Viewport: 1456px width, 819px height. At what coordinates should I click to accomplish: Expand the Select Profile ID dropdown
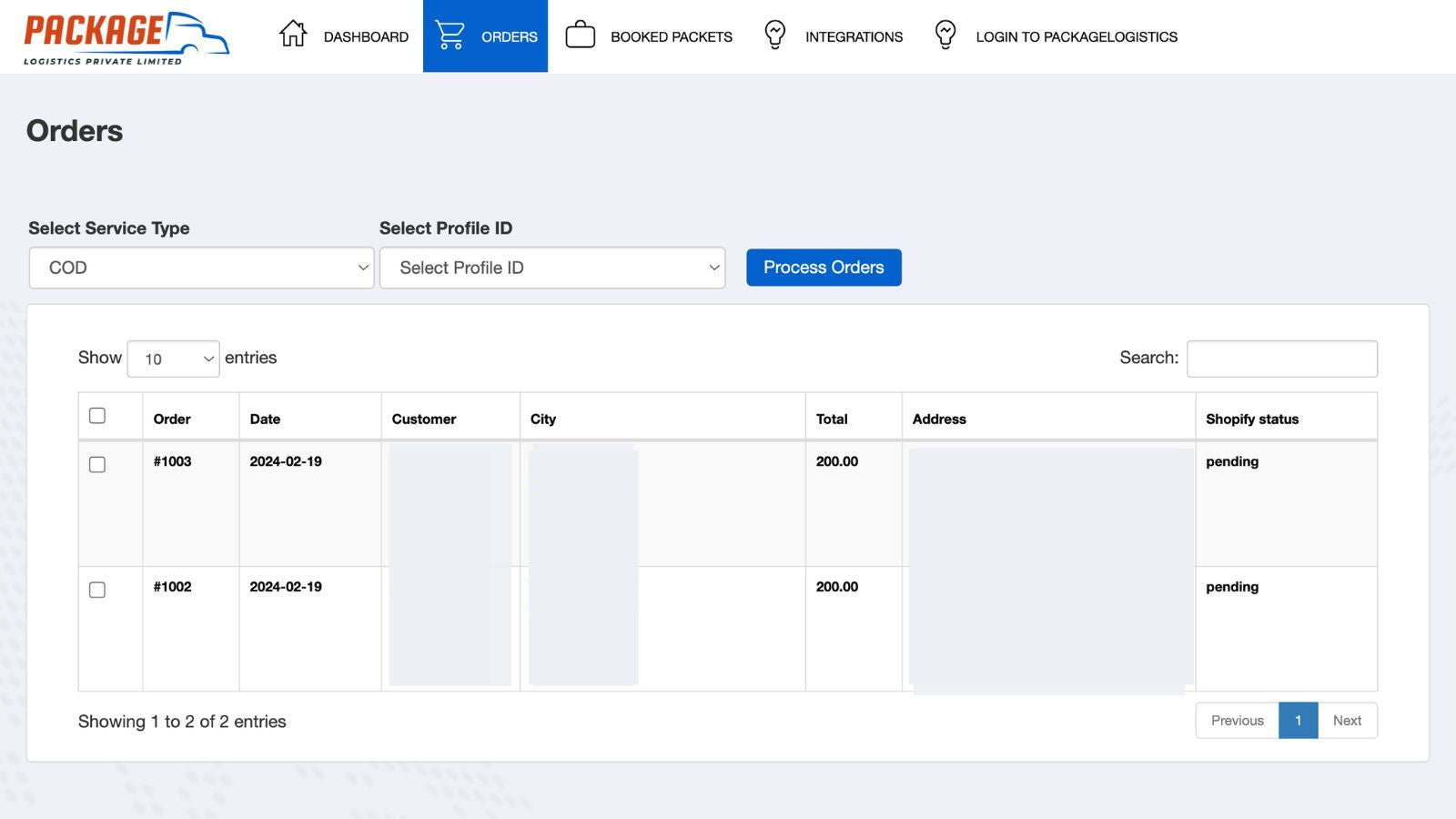[x=551, y=268]
